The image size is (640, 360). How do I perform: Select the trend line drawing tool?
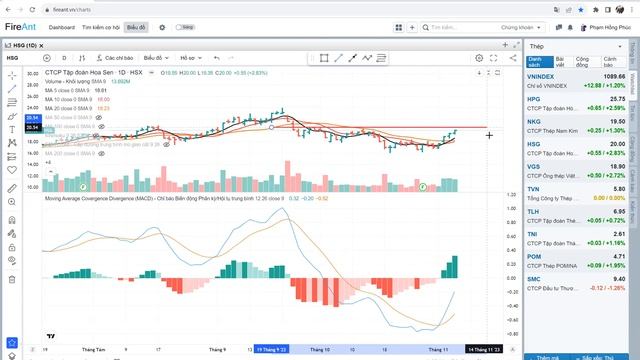point(12,89)
